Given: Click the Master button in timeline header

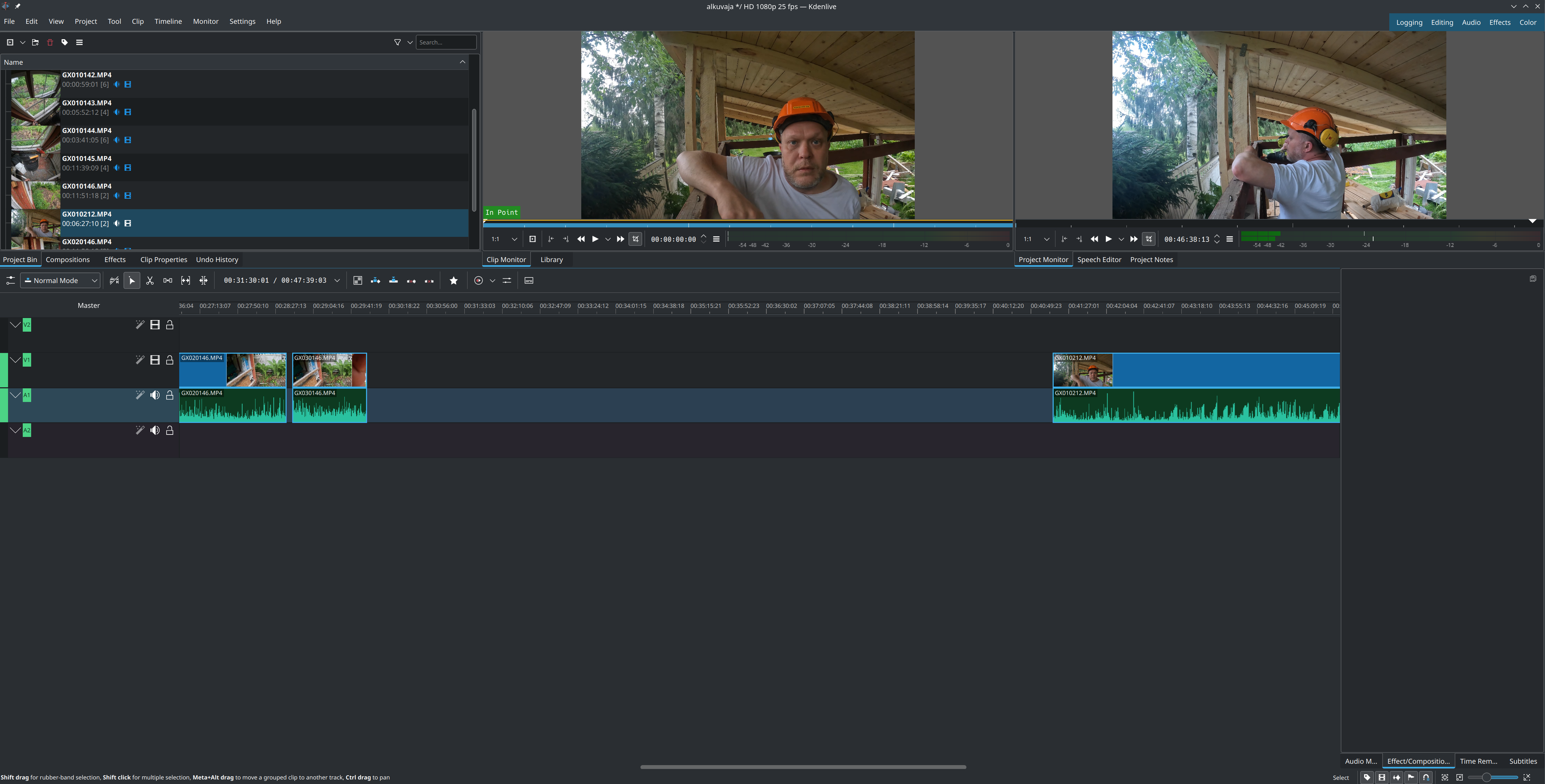Looking at the screenshot, I should point(89,306).
